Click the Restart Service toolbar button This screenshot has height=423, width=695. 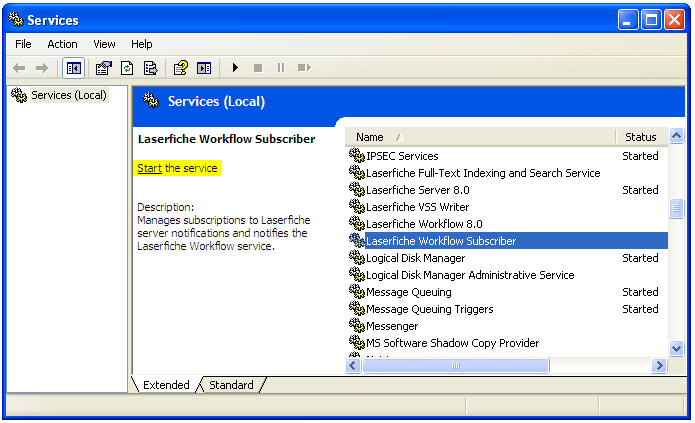[305, 68]
